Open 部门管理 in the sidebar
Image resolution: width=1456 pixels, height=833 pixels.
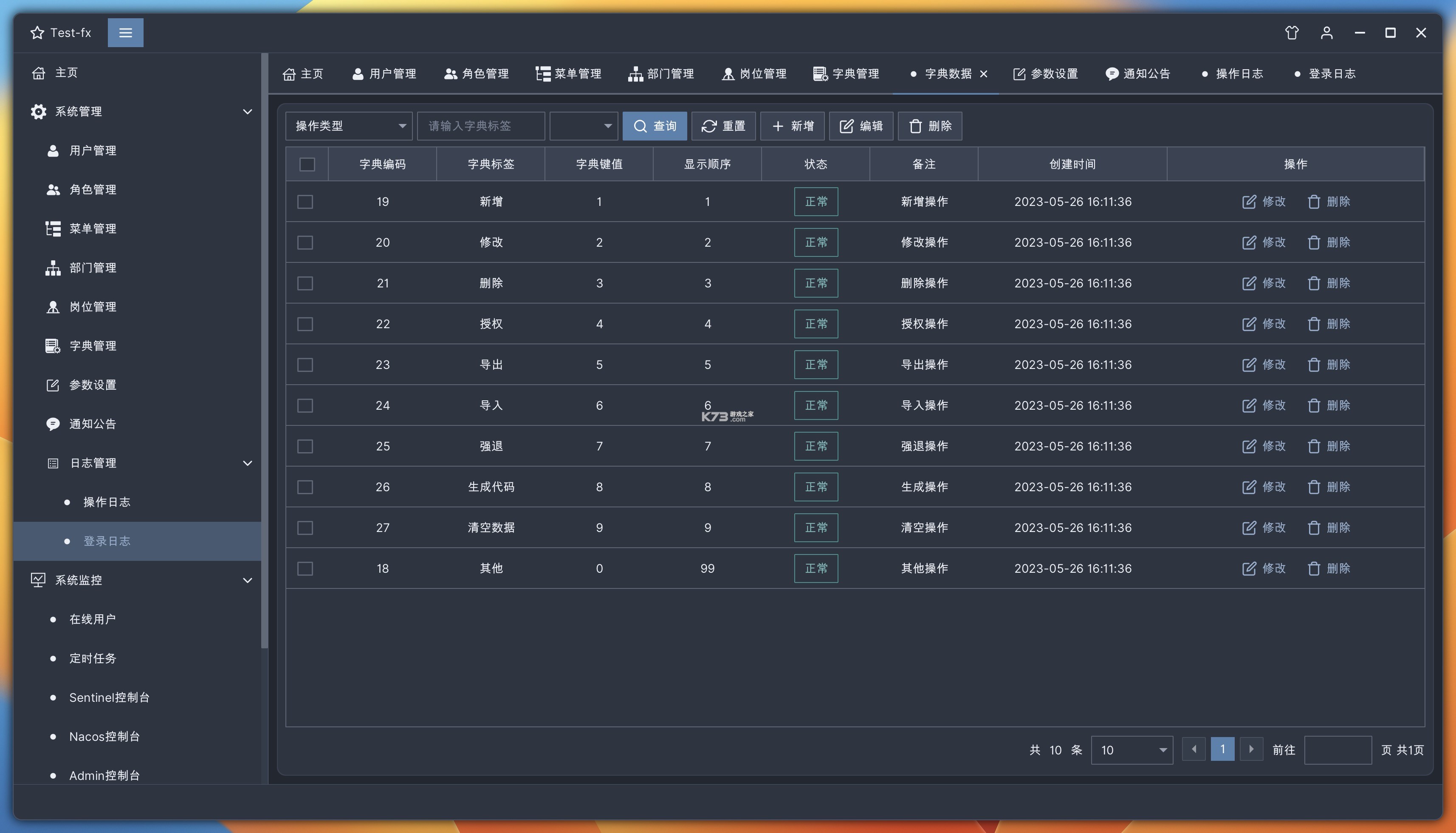point(137,268)
